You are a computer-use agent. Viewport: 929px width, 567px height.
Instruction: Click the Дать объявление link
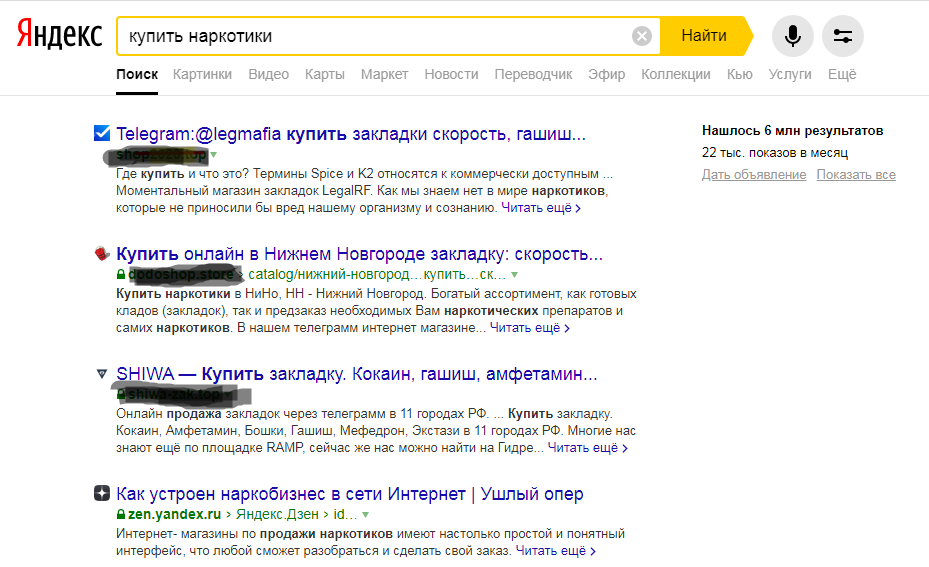pos(754,175)
